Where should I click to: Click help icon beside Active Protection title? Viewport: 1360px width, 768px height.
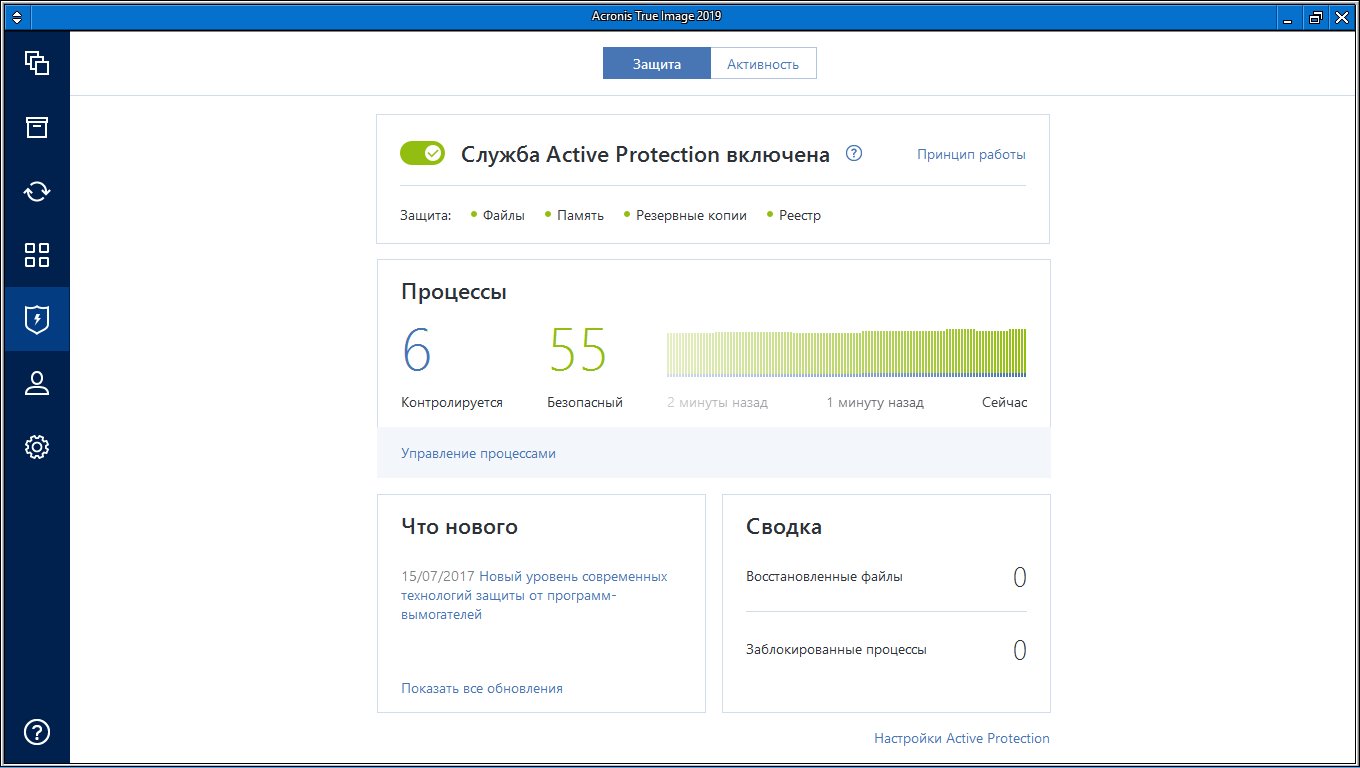pos(853,154)
